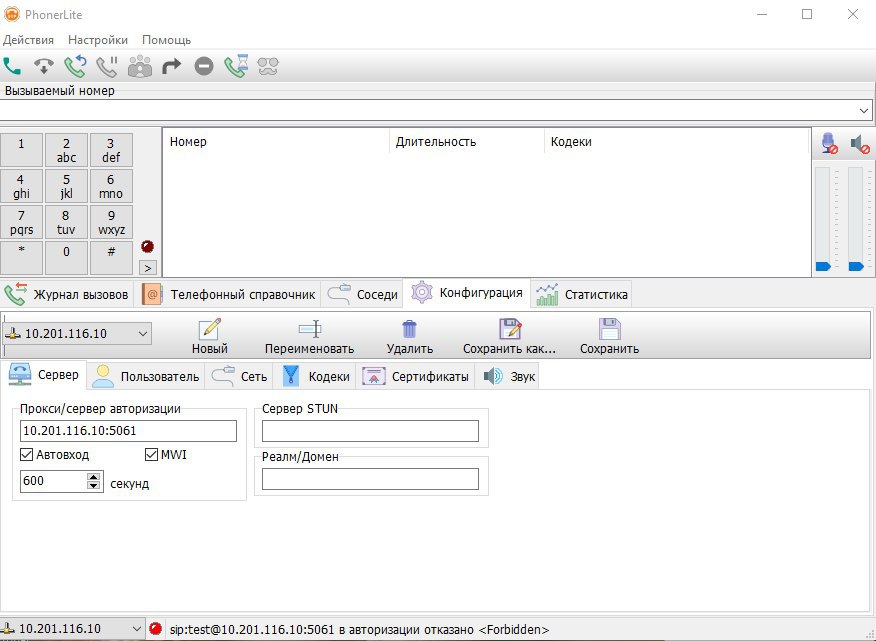Click the glasses and mustache icon
Image resolution: width=876 pixels, height=641 pixels.
268,67
